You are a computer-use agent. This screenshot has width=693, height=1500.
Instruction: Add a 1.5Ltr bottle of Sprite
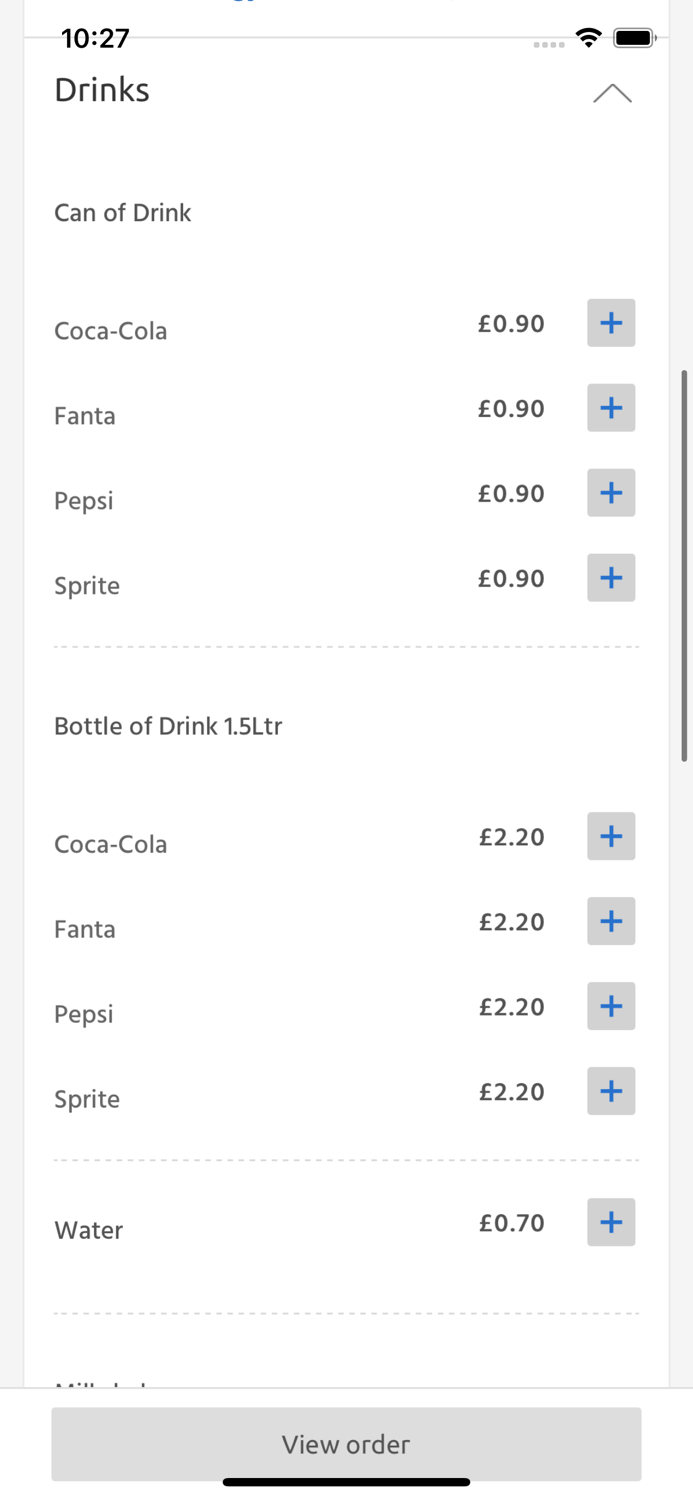[611, 1091]
